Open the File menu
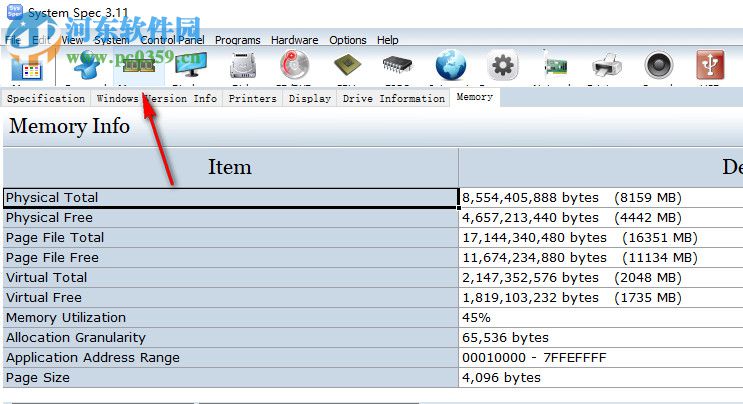 click(x=13, y=40)
